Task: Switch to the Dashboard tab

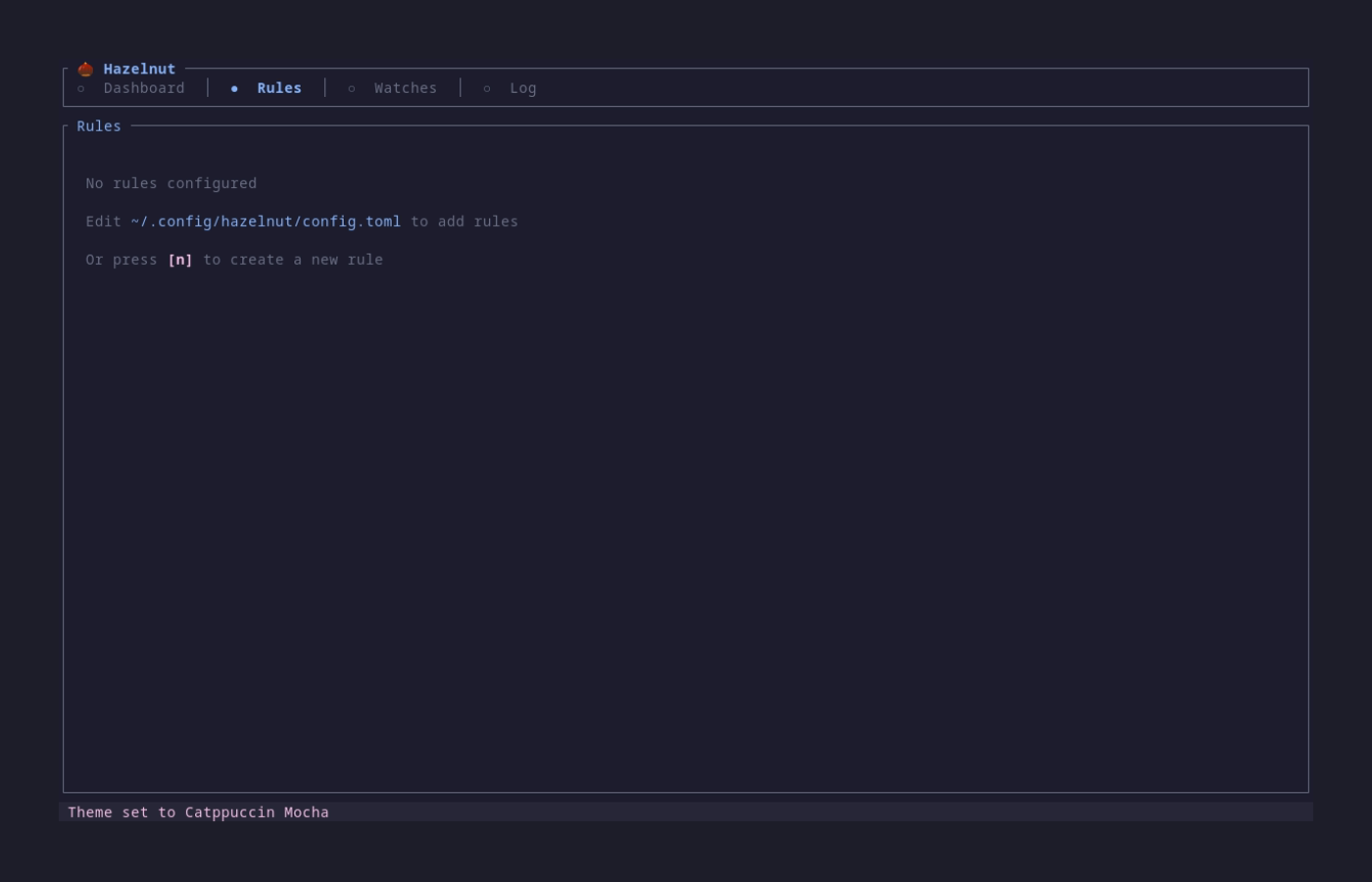Action: (x=143, y=87)
